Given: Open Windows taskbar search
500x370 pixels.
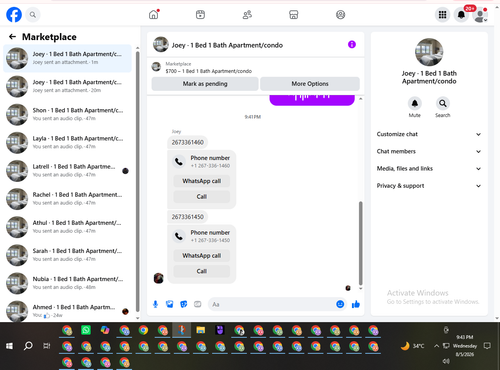Looking at the screenshot, I should click(x=28, y=346).
